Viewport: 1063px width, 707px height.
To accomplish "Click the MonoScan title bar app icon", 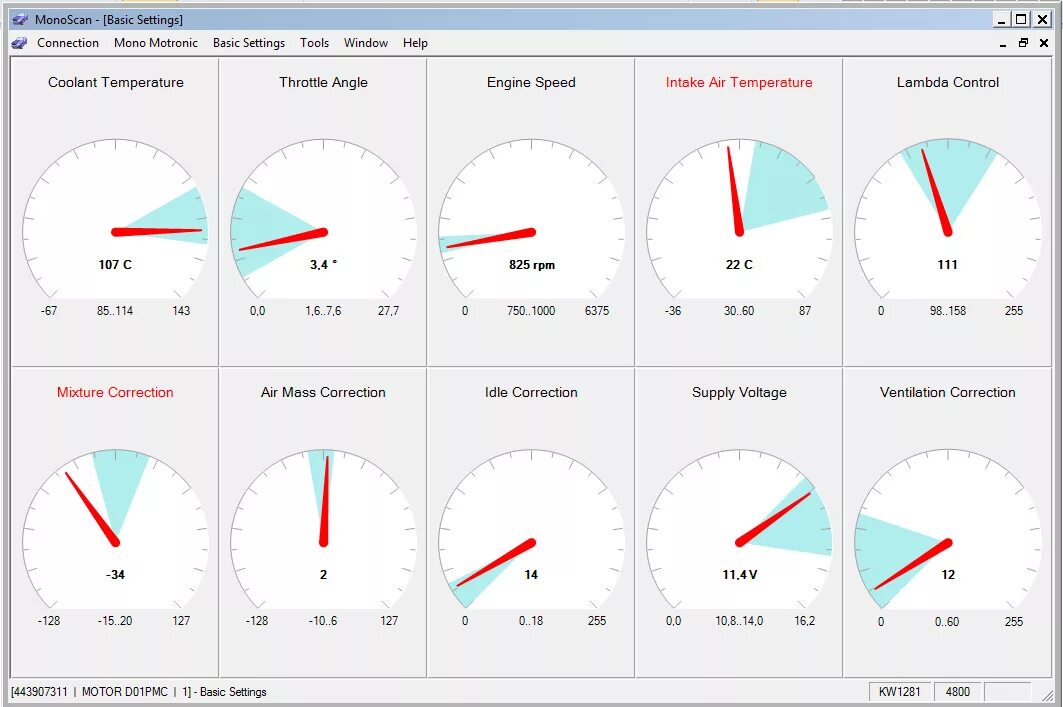I will [x=20, y=20].
